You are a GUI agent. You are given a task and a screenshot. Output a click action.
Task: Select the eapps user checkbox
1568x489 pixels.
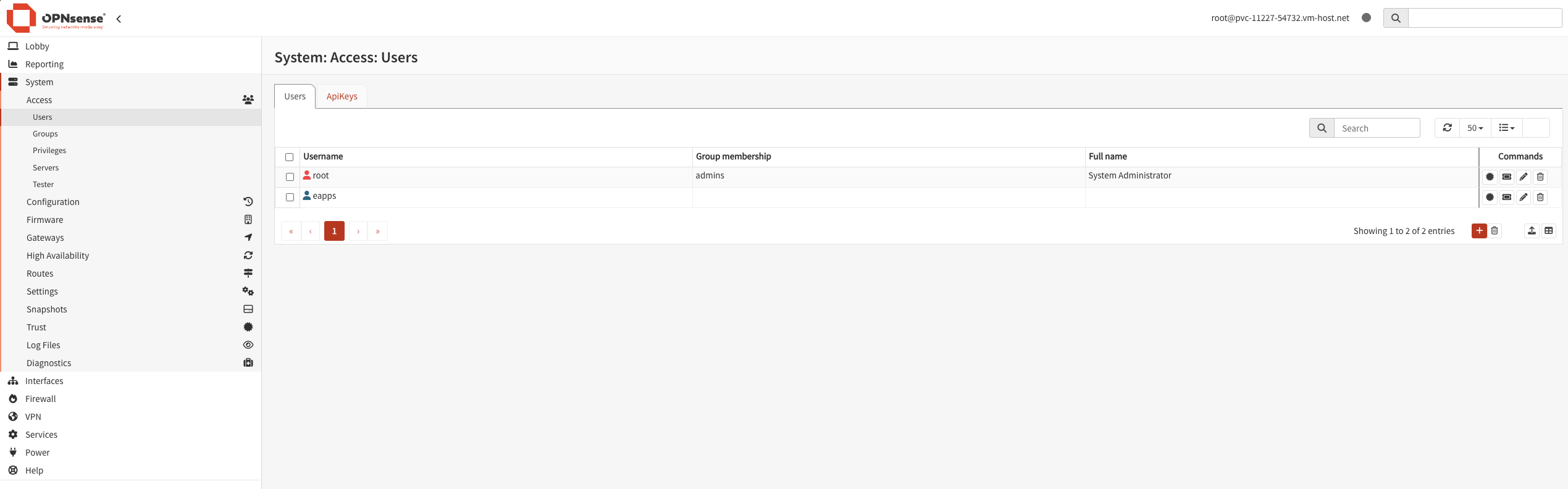pos(290,198)
